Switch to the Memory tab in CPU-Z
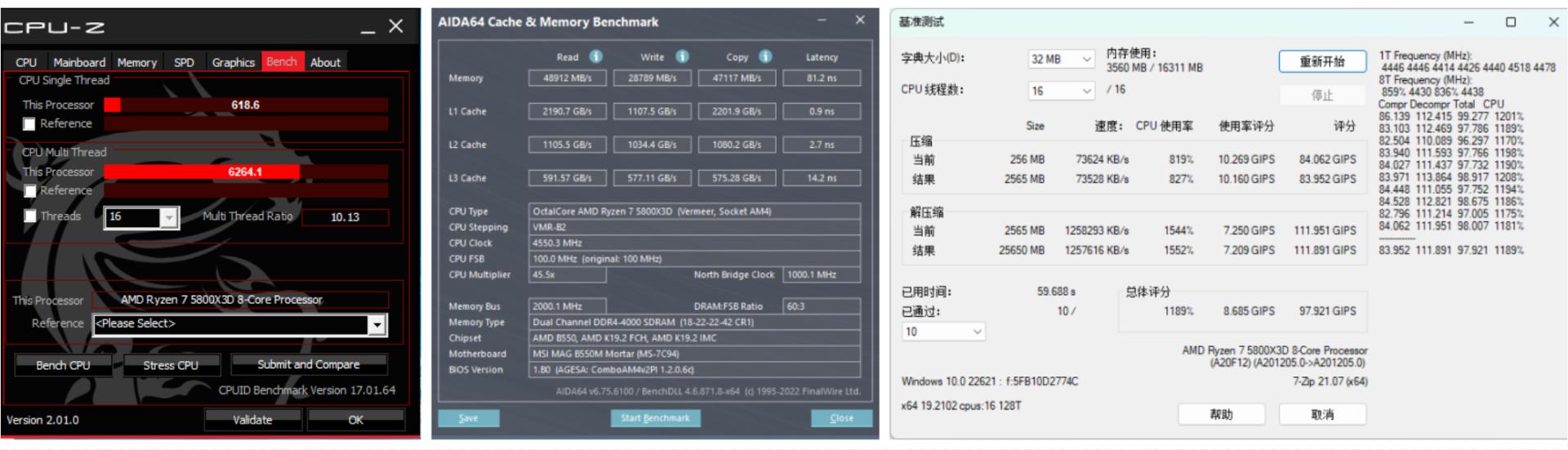The image size is (1568, 450). (x=137, y=62)
